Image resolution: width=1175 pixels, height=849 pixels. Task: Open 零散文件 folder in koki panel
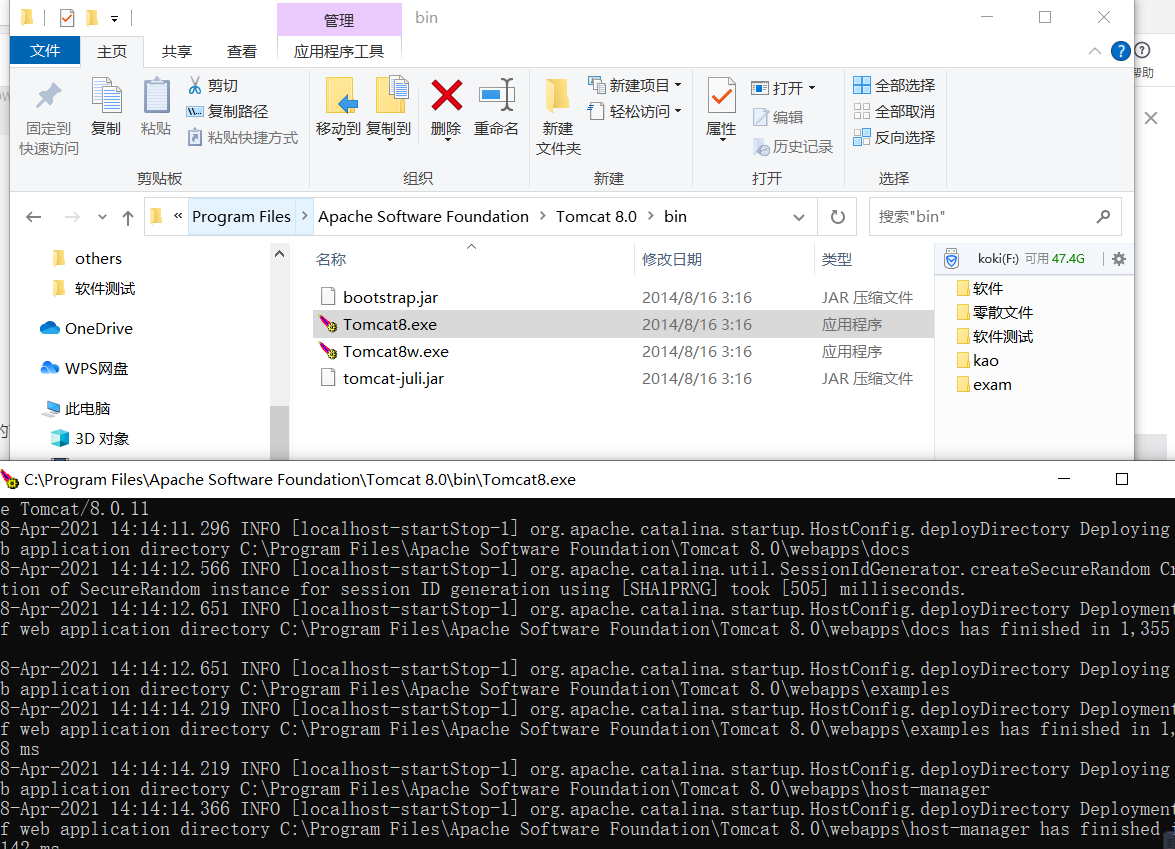tap(994, 312)
